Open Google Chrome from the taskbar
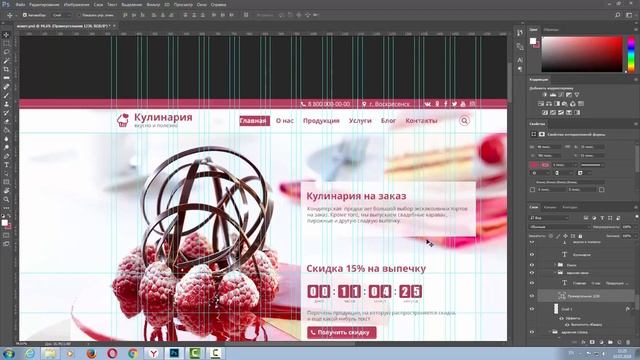Viewport: 640px width, 360px height. (133, 353)
